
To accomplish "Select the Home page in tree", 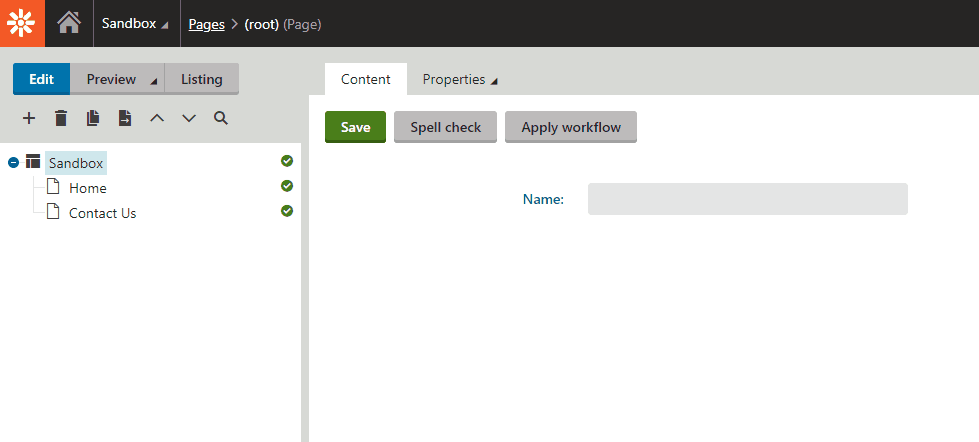I will pyautogui.click(x=87, y=188).
